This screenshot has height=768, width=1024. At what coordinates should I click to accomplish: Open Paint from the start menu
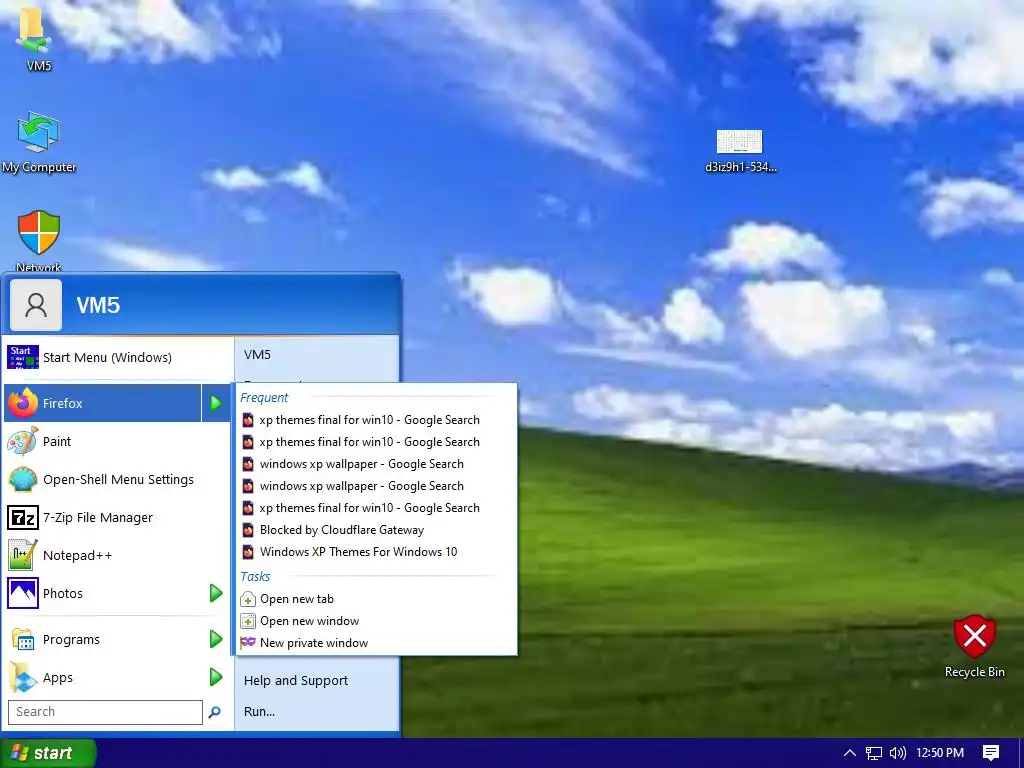[118, 441]
